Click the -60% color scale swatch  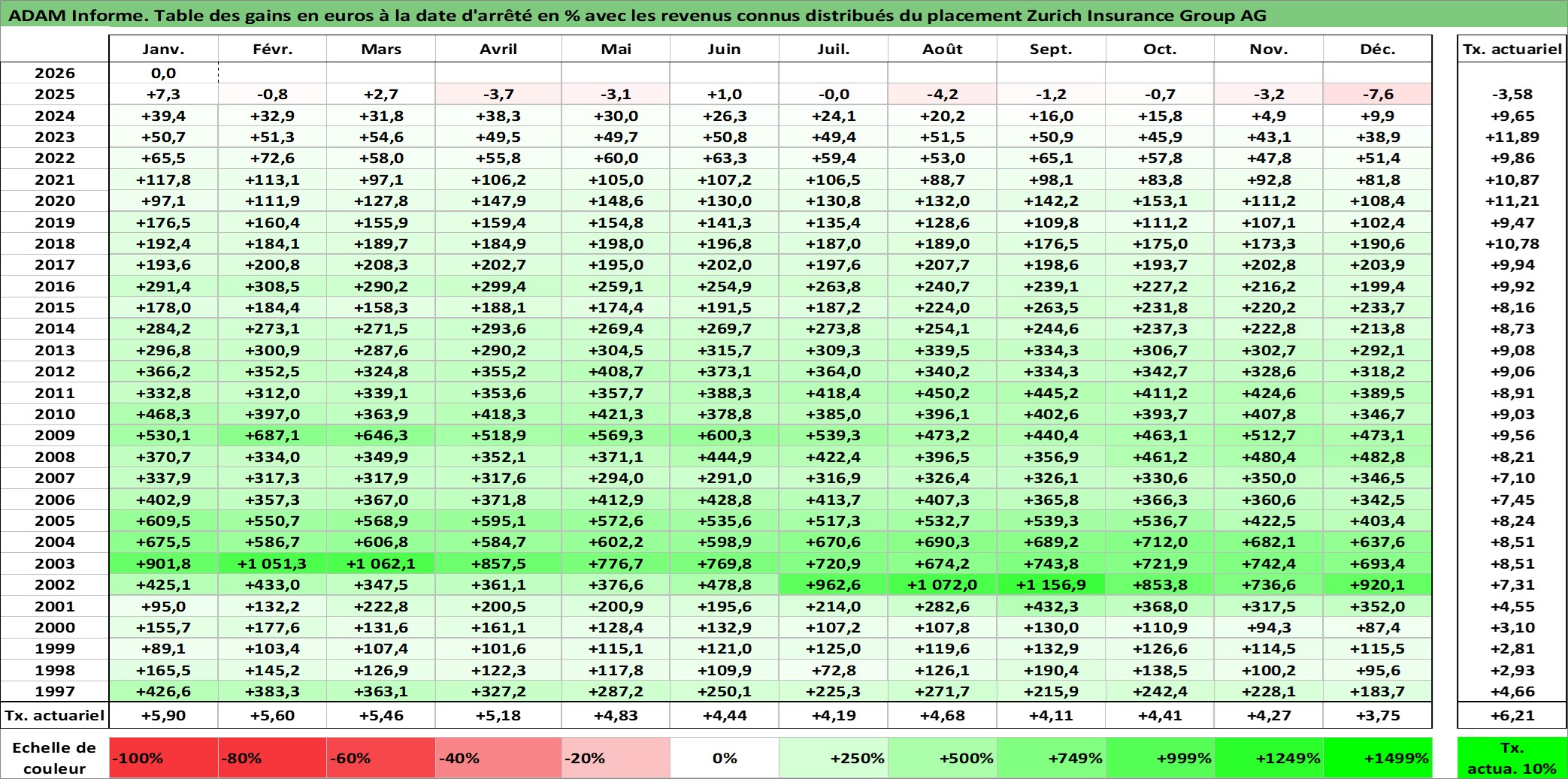click(x=381, y=758)
